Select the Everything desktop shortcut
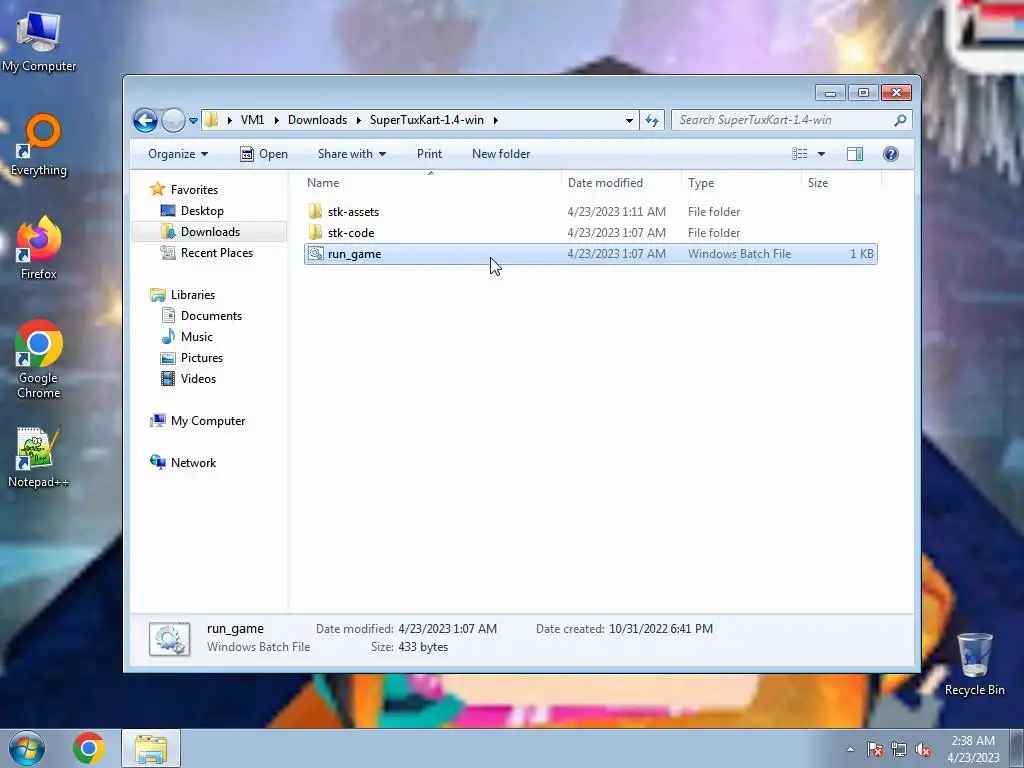The image size is (1024, 768). tap(39, 145)
